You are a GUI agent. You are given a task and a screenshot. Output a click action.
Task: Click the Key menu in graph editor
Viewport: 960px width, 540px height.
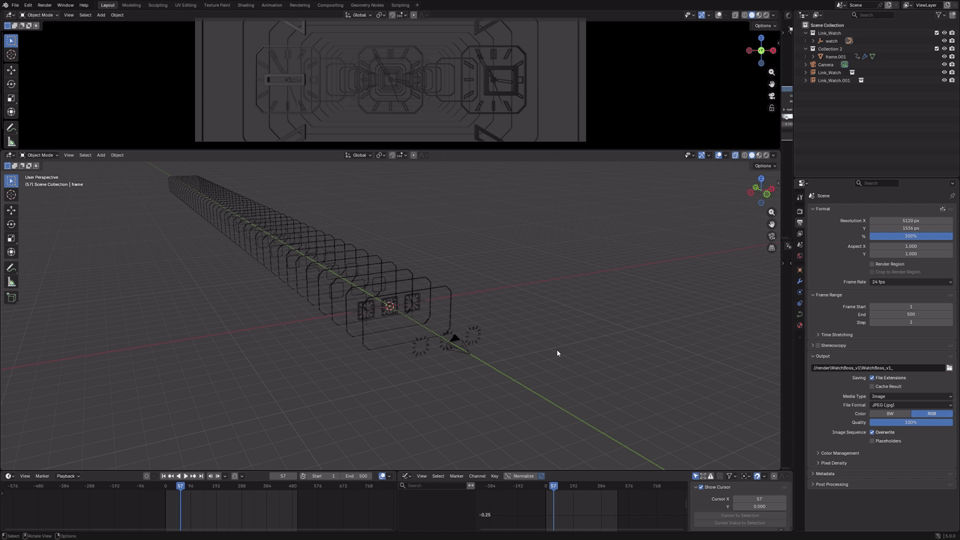tap(495, 476)
